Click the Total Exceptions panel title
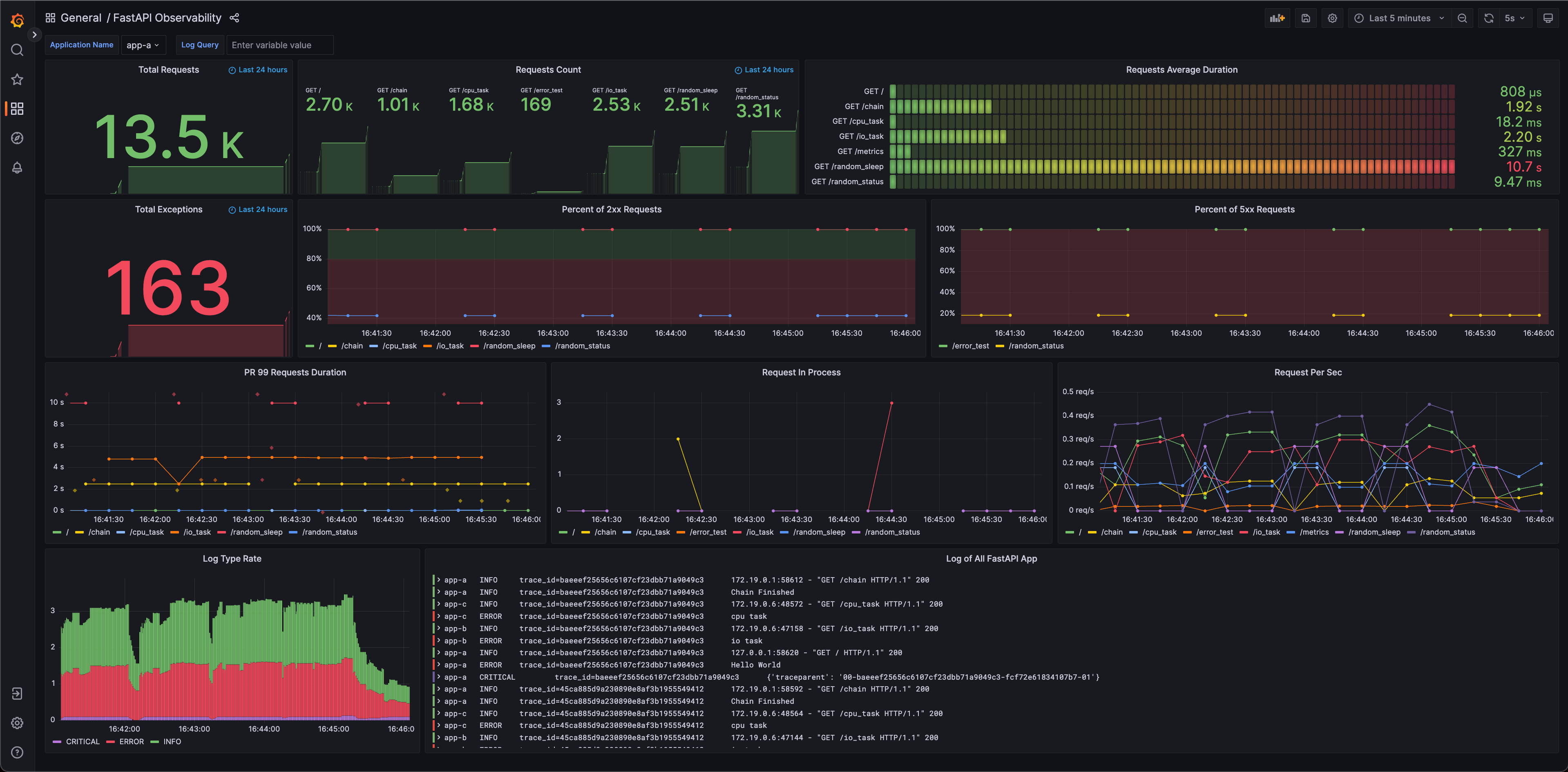This screenshot has height=772, width=1568. [169, 209]
